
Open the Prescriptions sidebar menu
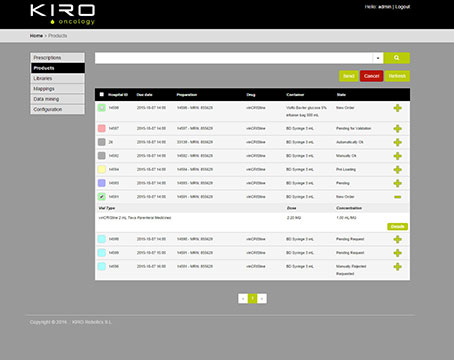pyautogui.click(x=58, y=58)
